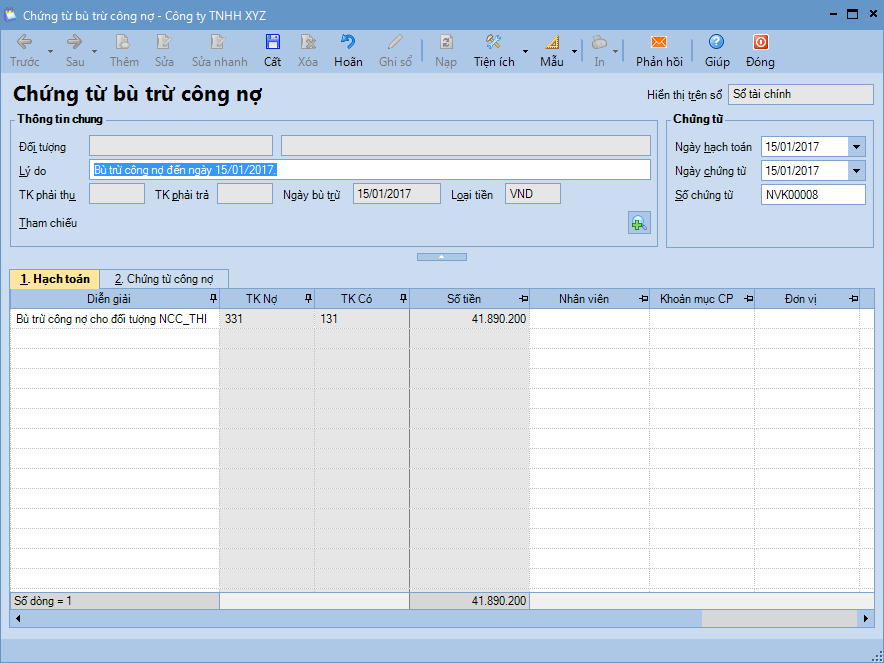Screen dimensions: 884x663
Task: Toggle pin on Số tiền column
Action: point(523,299)
